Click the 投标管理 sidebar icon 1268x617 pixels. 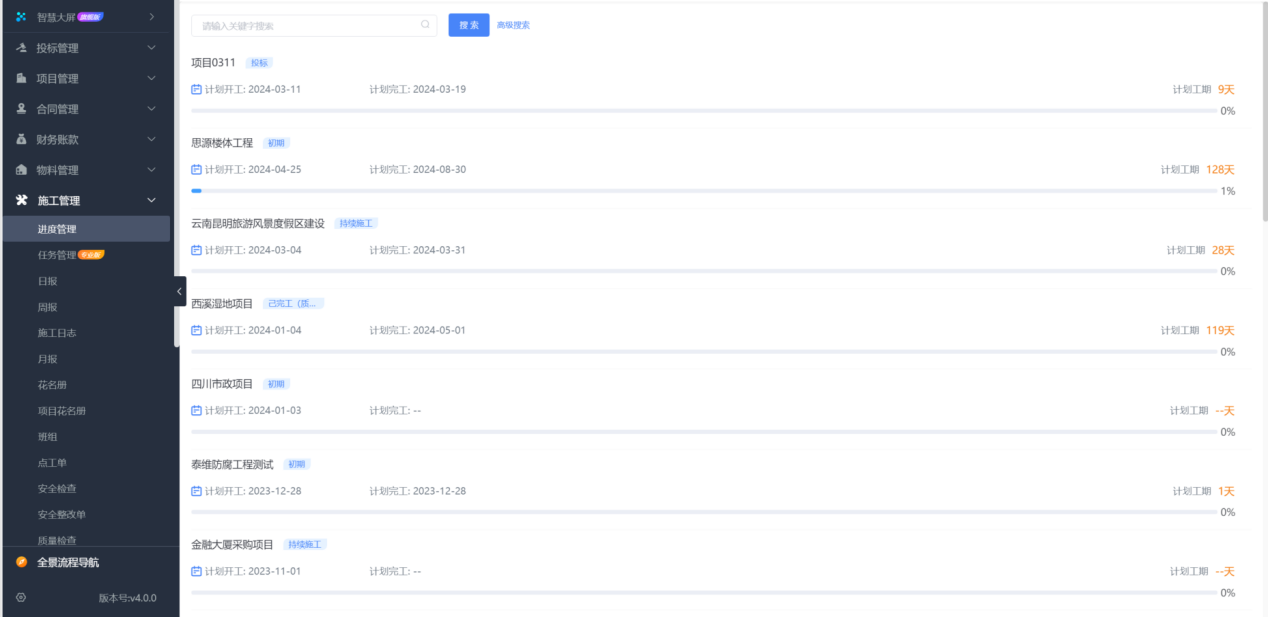tap(21, 48)
